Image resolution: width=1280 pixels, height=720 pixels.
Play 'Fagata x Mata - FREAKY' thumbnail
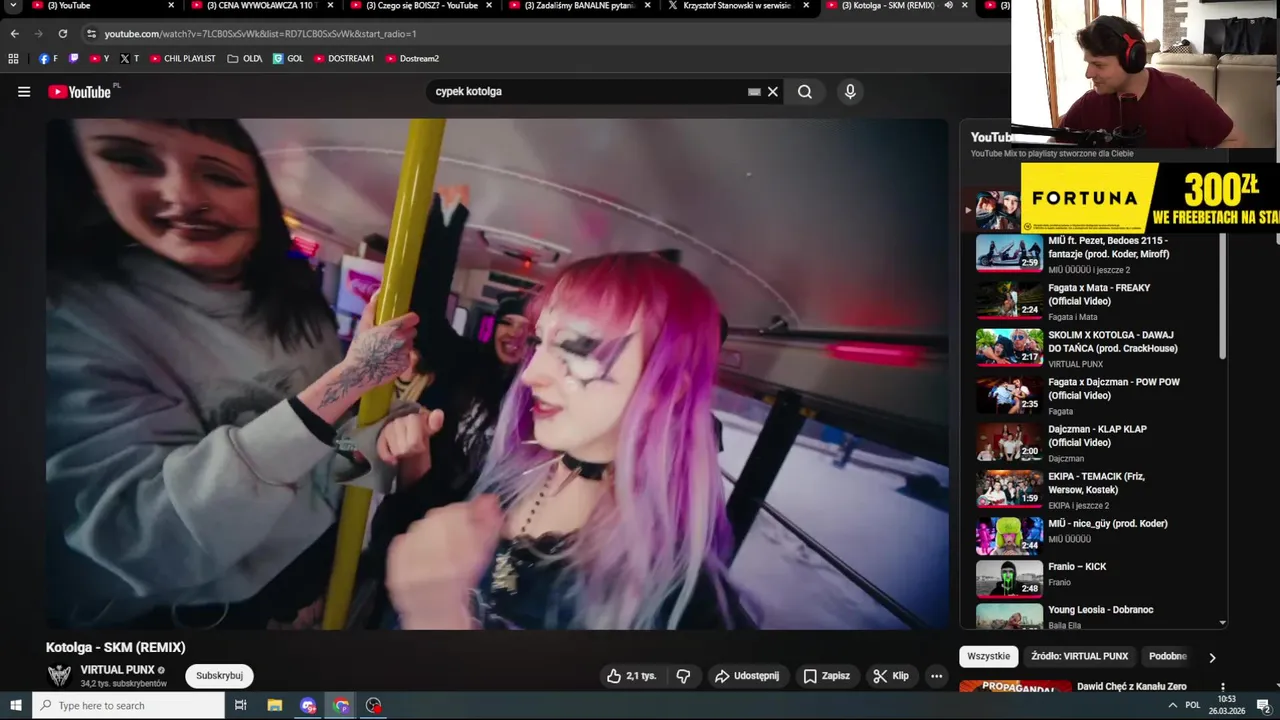tap(1010, 301)
